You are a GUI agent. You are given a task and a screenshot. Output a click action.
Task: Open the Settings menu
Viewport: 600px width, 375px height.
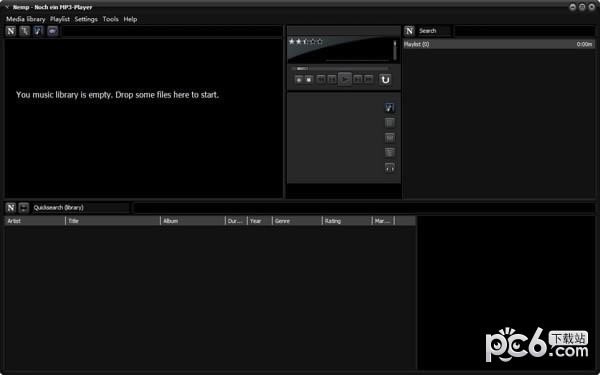[x=86, y=19]
